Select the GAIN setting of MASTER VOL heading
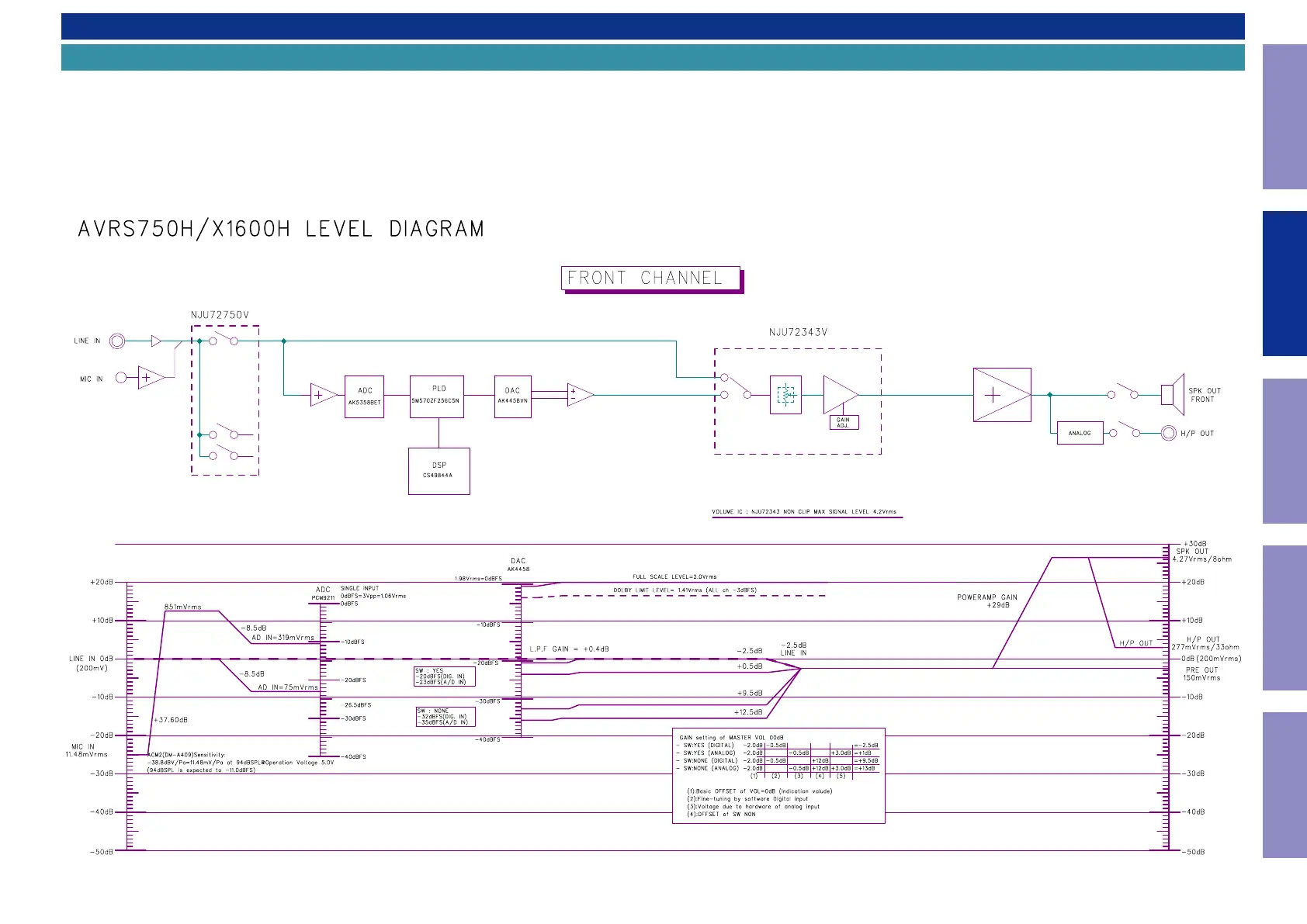Screen dimensions: 1307x924 pyautogui.click(x=731, y=738)
